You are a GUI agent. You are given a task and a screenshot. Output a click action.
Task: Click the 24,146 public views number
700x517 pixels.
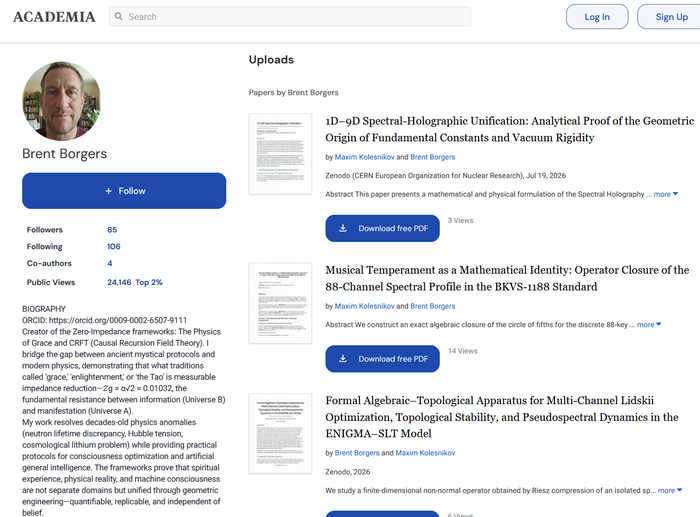[119, 282]
